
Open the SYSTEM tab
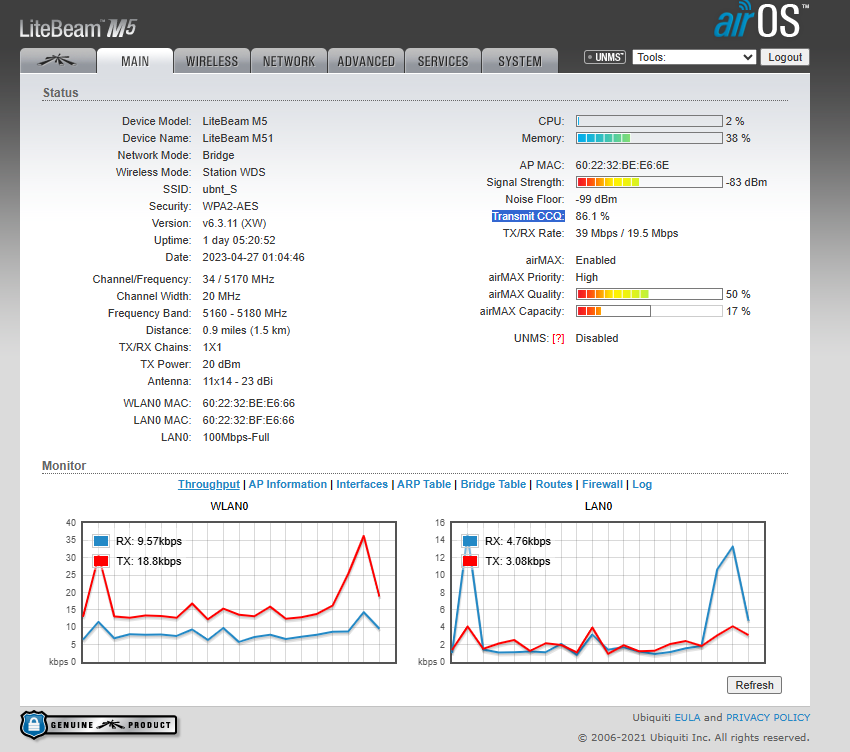pos(520,61)
